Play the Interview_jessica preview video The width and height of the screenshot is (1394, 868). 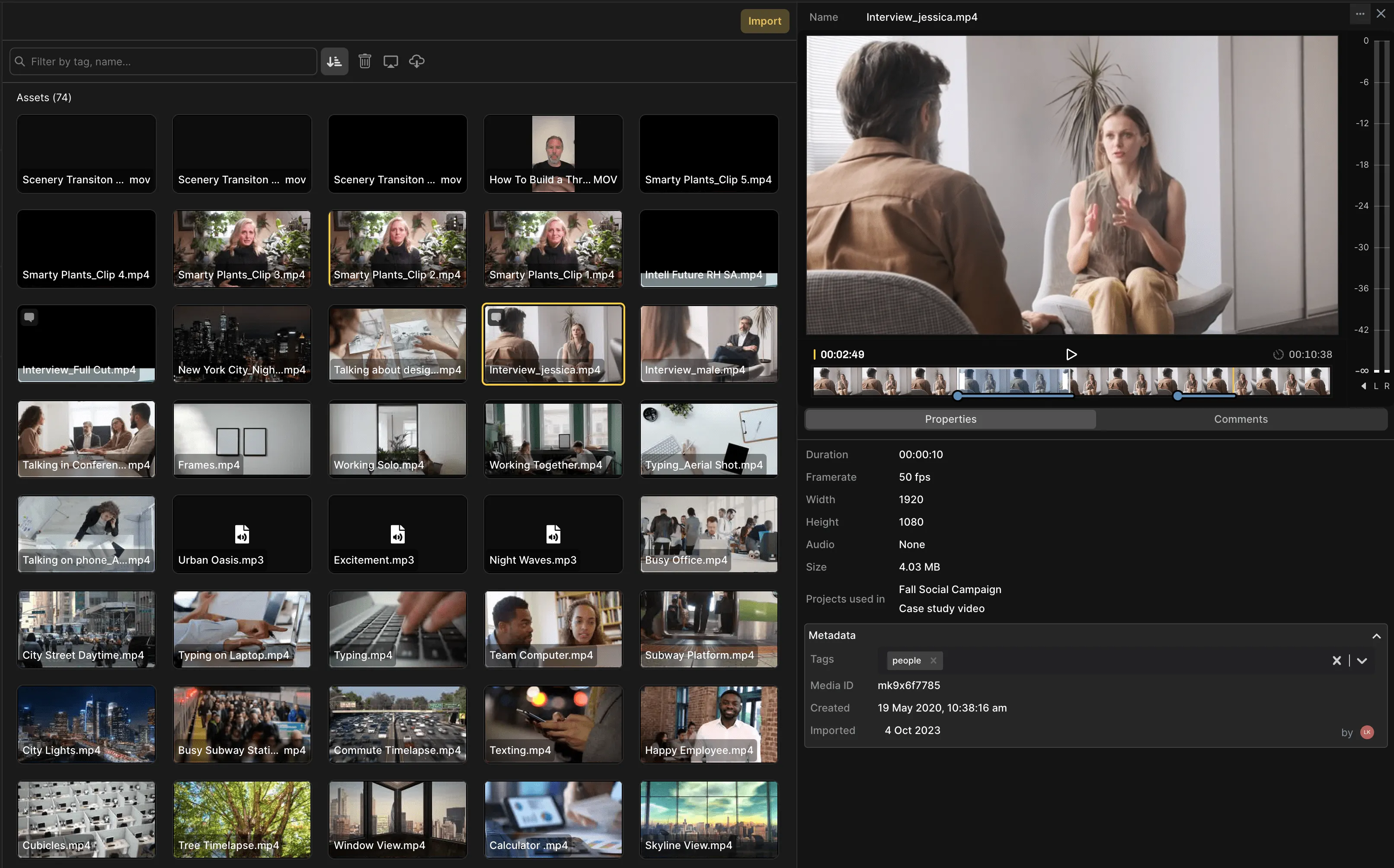[1071, 354]
